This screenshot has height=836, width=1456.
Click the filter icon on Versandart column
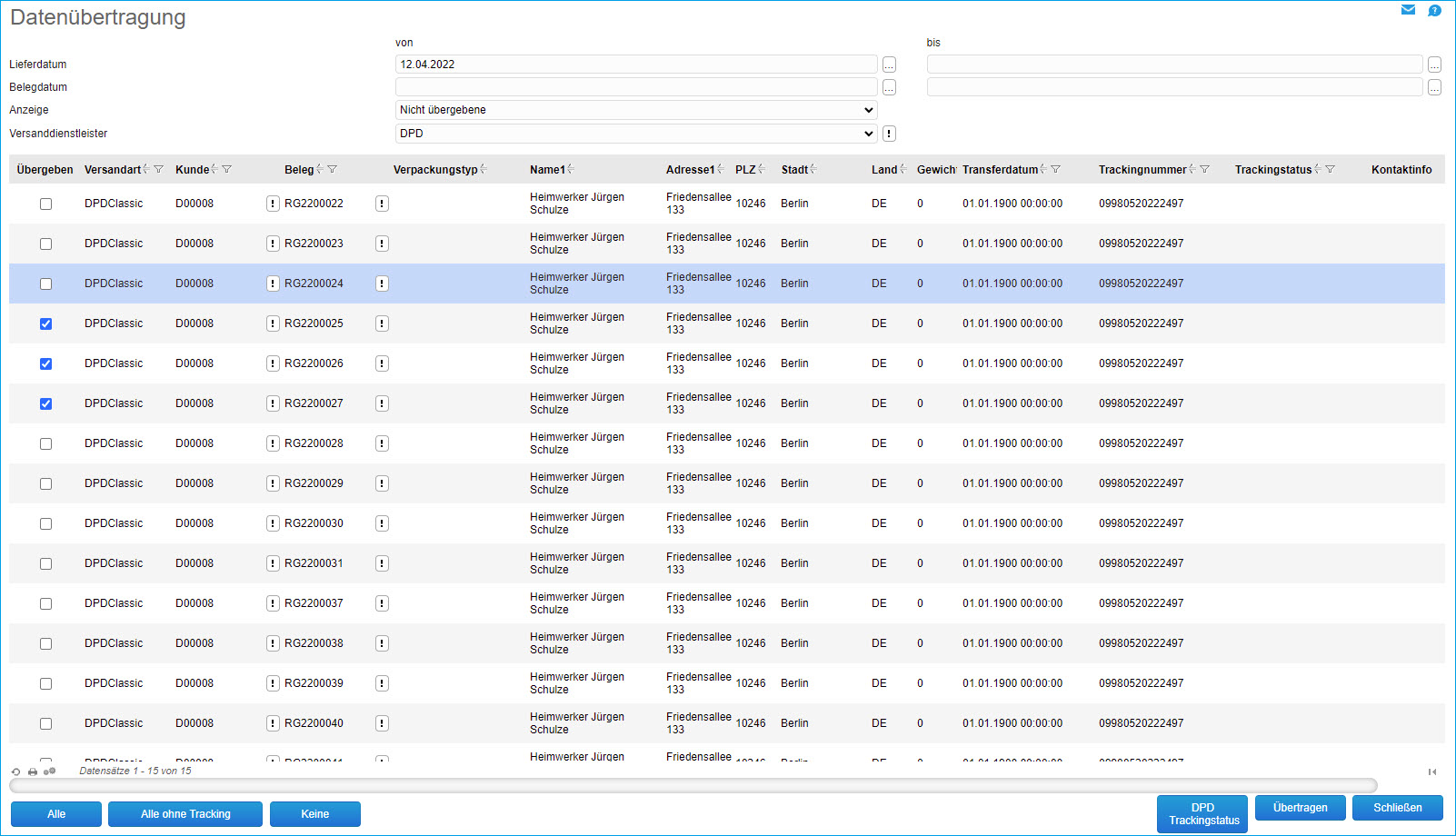click(159, 170)
